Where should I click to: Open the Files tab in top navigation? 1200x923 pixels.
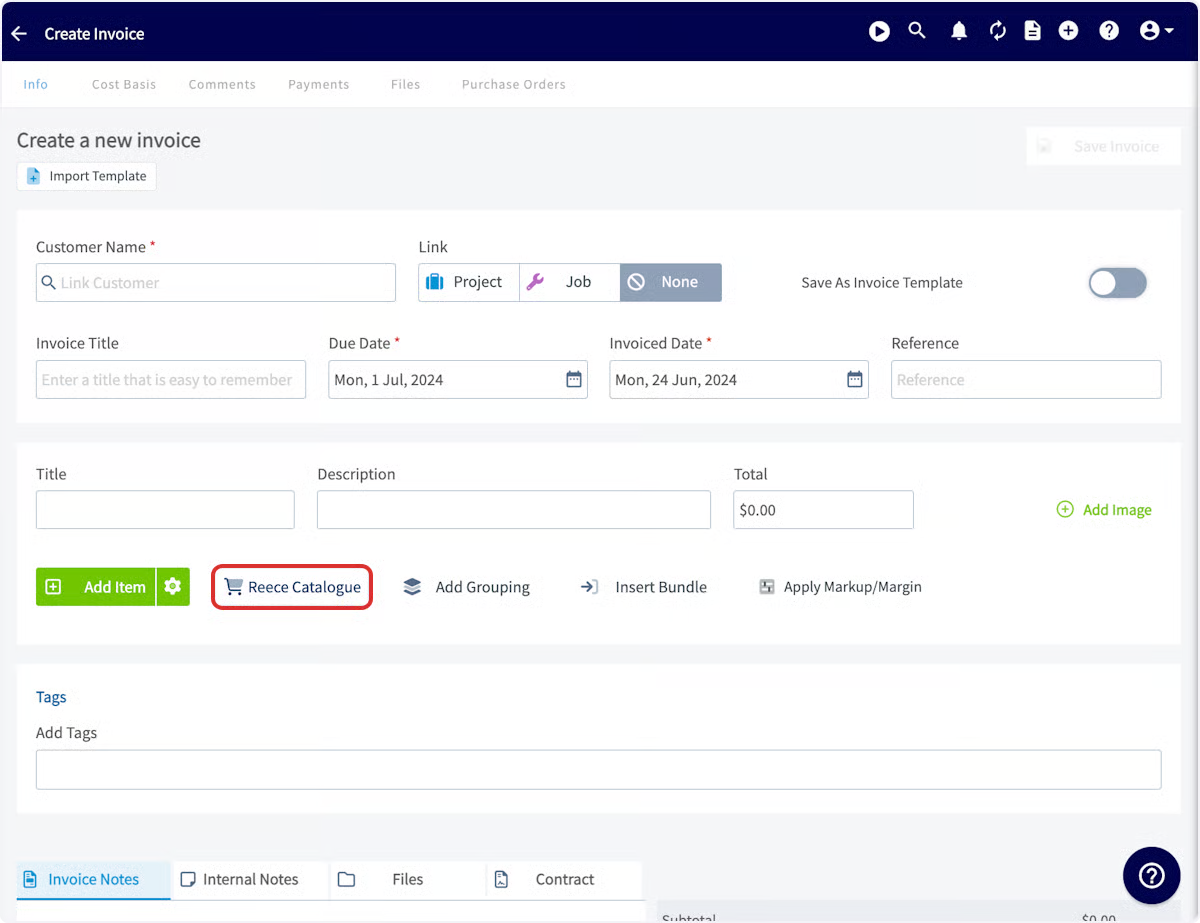[x=405, y=85]
